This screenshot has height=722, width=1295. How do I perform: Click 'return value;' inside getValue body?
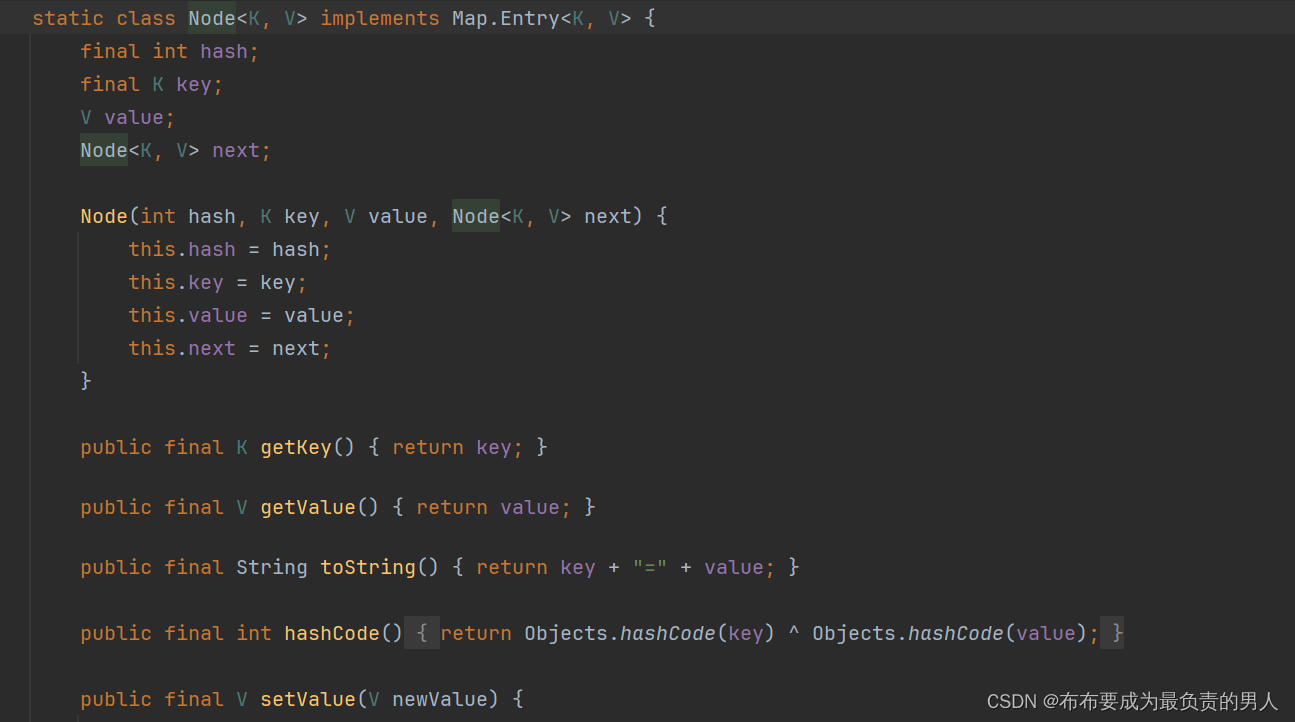[494, 507]
